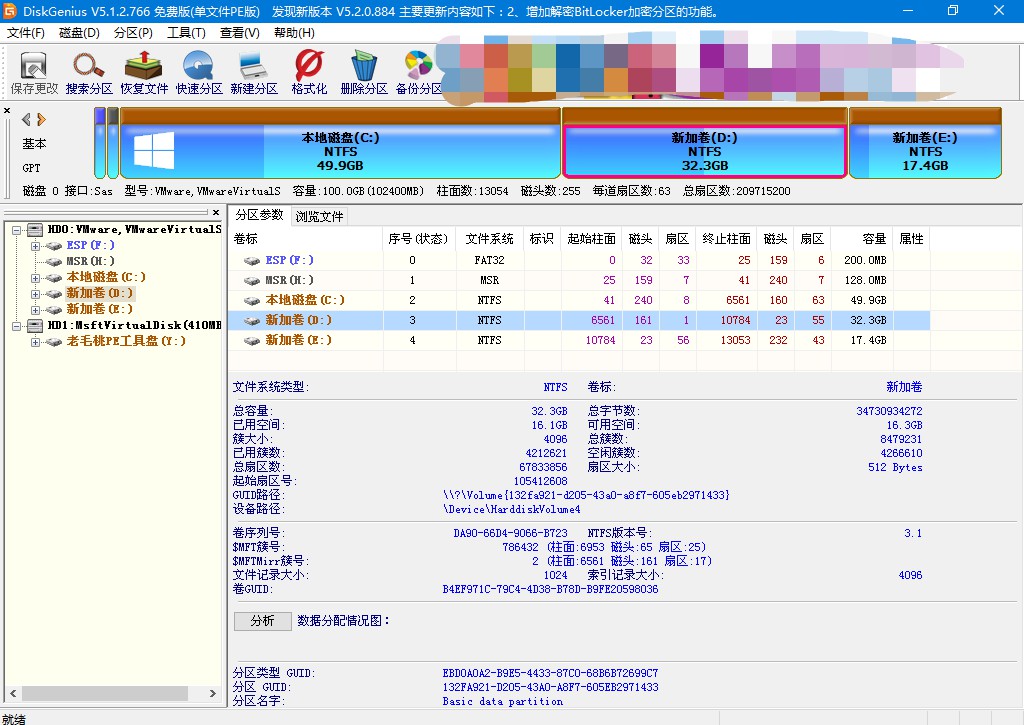Go to next disk arrow
The height and width of the screenshot is (725, 1024).
[x=41, y=120]
